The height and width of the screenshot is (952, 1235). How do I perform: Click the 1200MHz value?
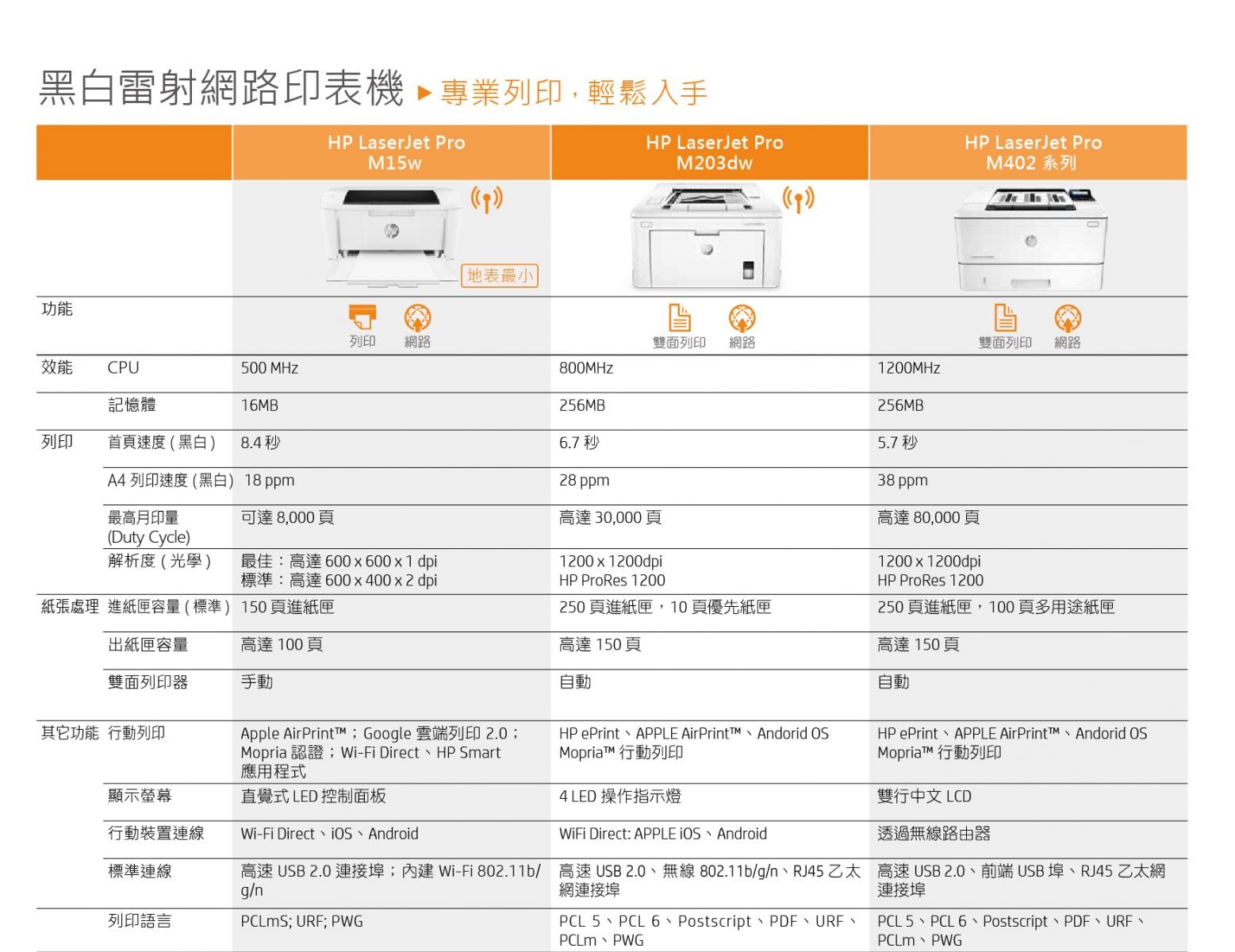tap(909, 367)
